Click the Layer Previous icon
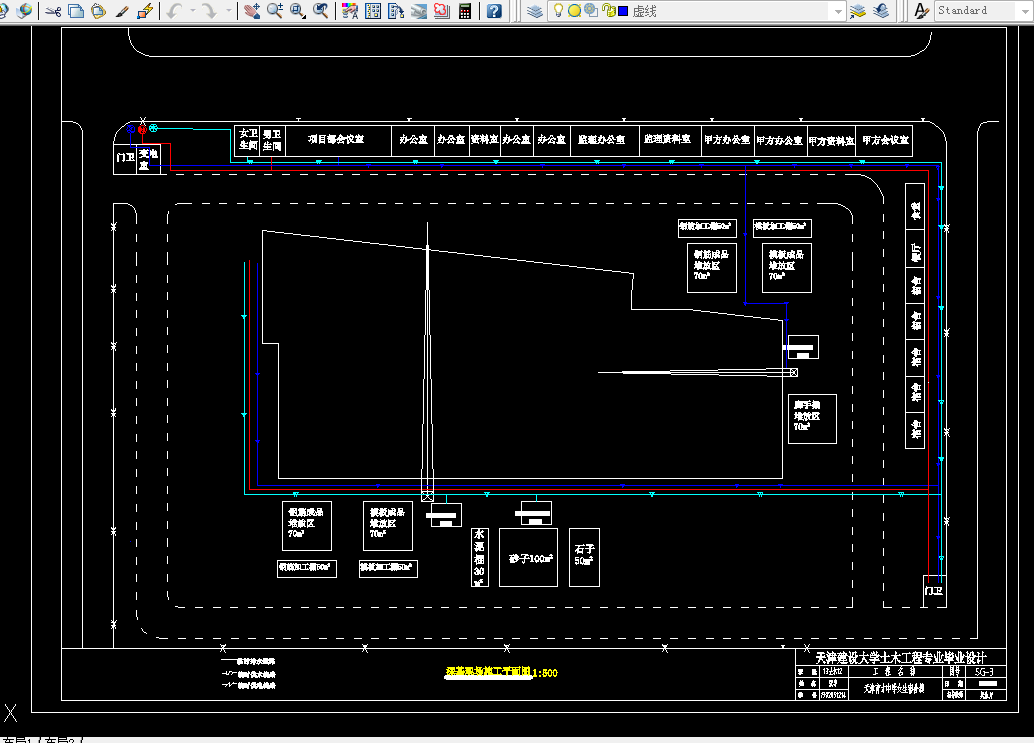 pyautogui.click(x=880, y=11)
